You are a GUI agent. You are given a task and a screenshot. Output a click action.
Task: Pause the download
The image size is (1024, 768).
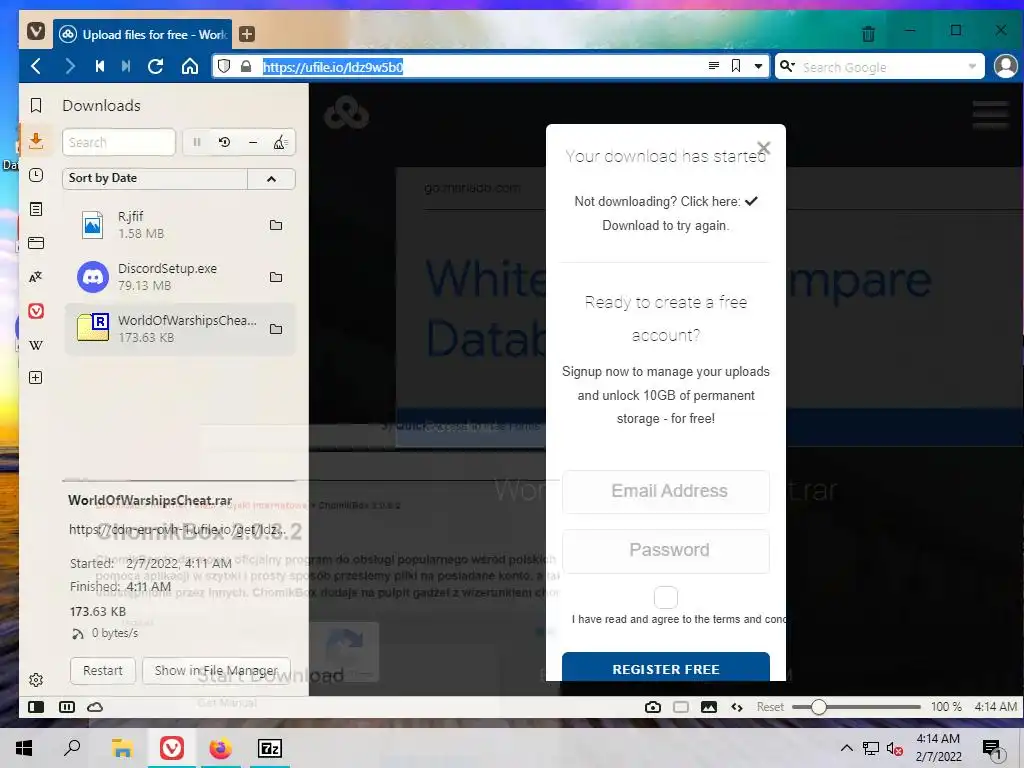pos(197,142)
